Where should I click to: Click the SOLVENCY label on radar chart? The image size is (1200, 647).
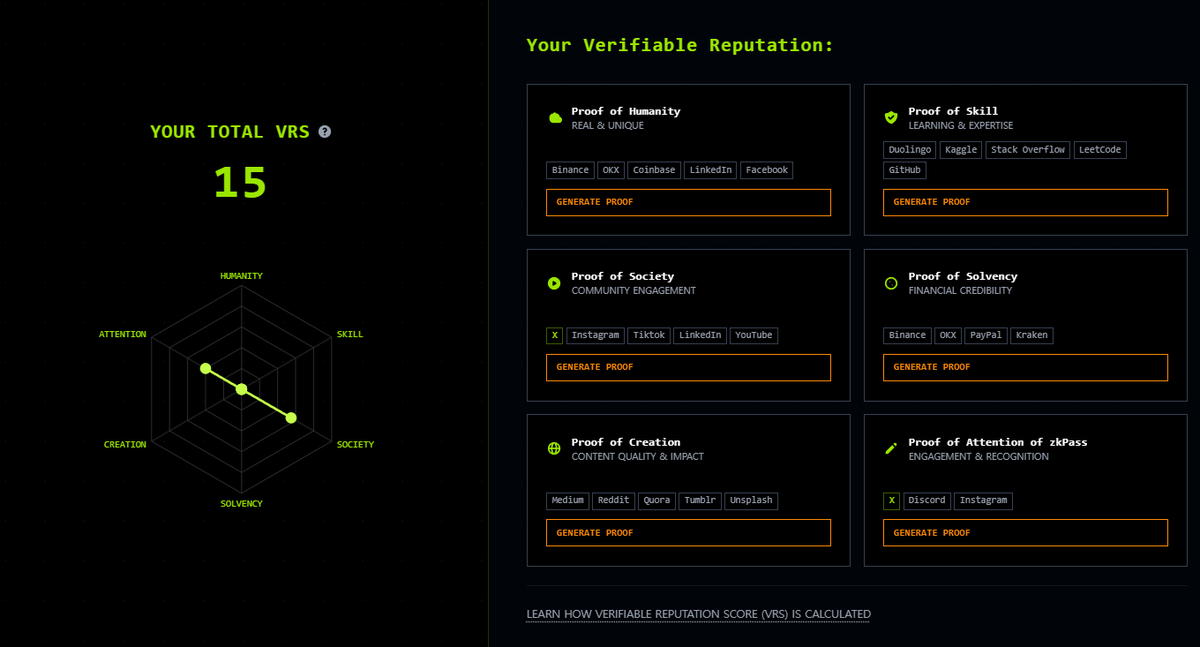pos(241,503)
